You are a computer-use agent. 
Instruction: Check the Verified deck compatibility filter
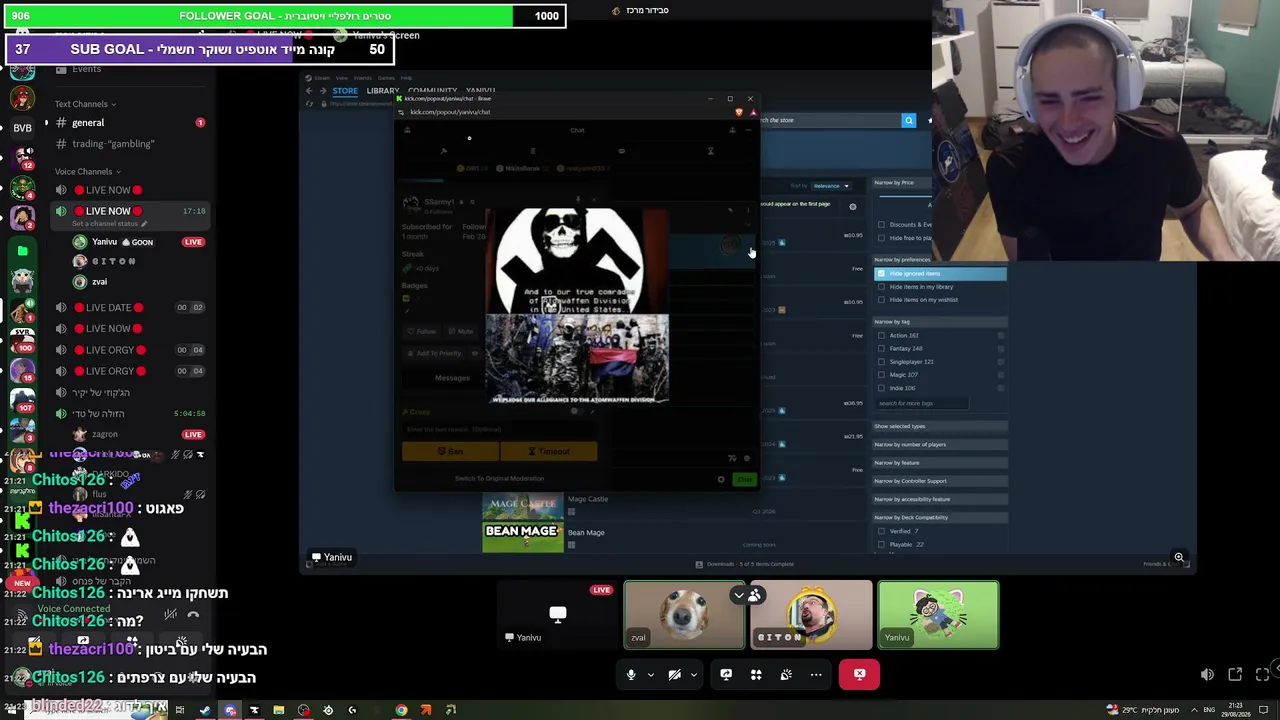[881, 531]
